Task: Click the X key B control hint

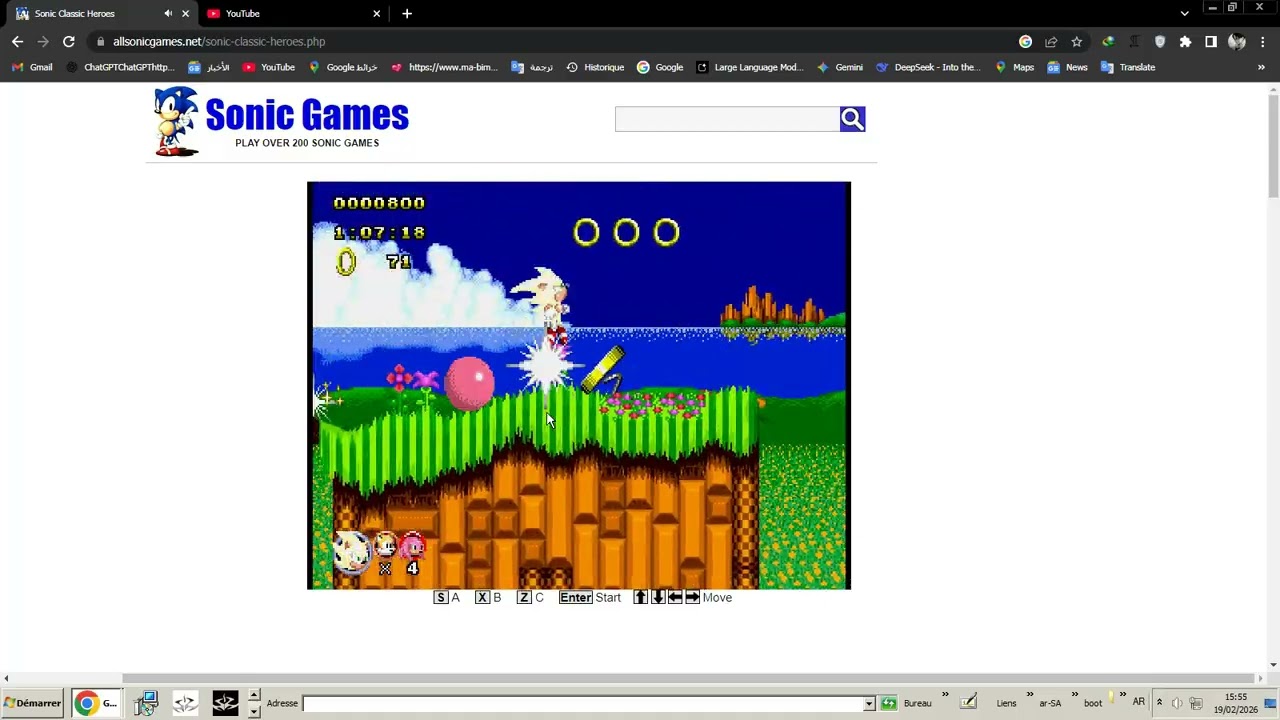Action: 488,597
